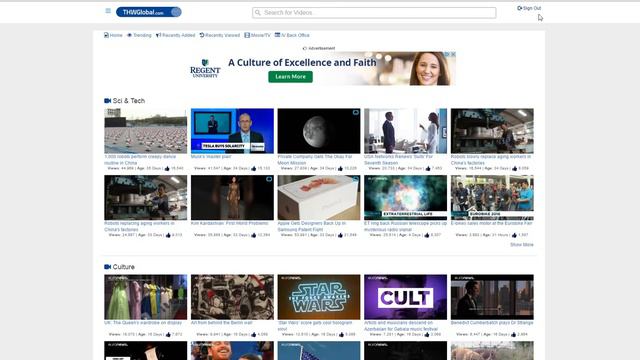640x360 pixels.
Task: Open the Star Wars thumbnail
Action: (319, 297)
